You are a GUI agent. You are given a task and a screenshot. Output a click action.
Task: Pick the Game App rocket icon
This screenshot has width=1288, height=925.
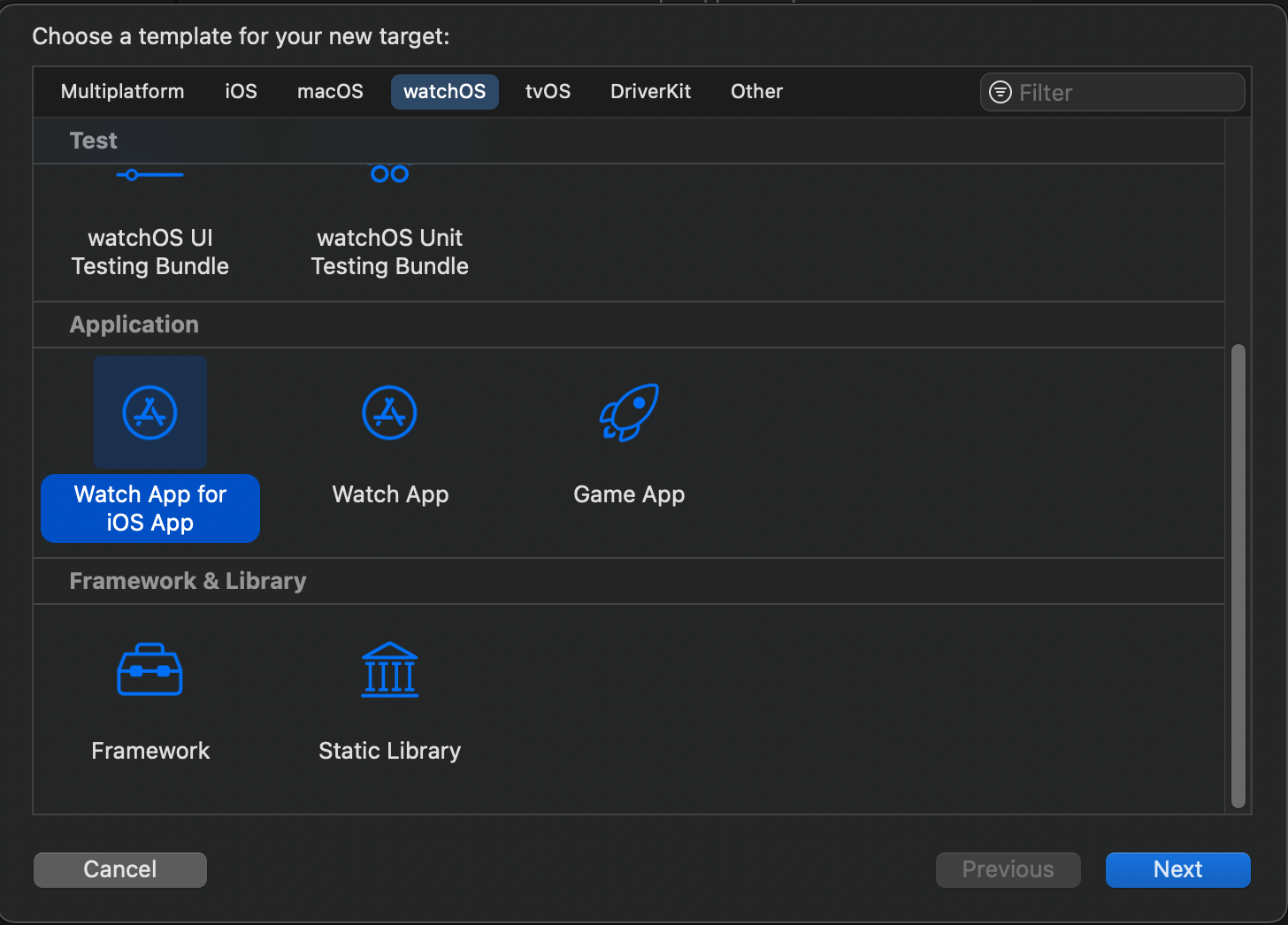click(629, 412)
